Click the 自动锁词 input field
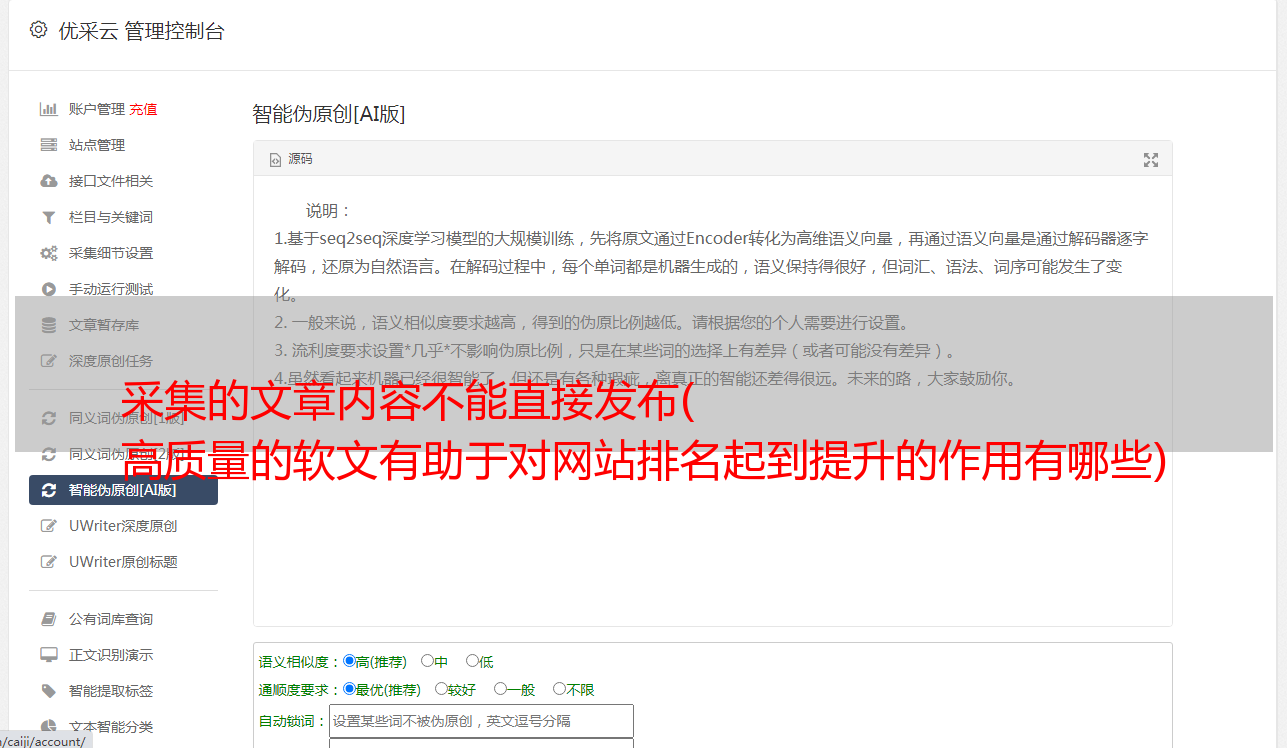This screenshot has height=748, width=1287. tap(481, 721)
